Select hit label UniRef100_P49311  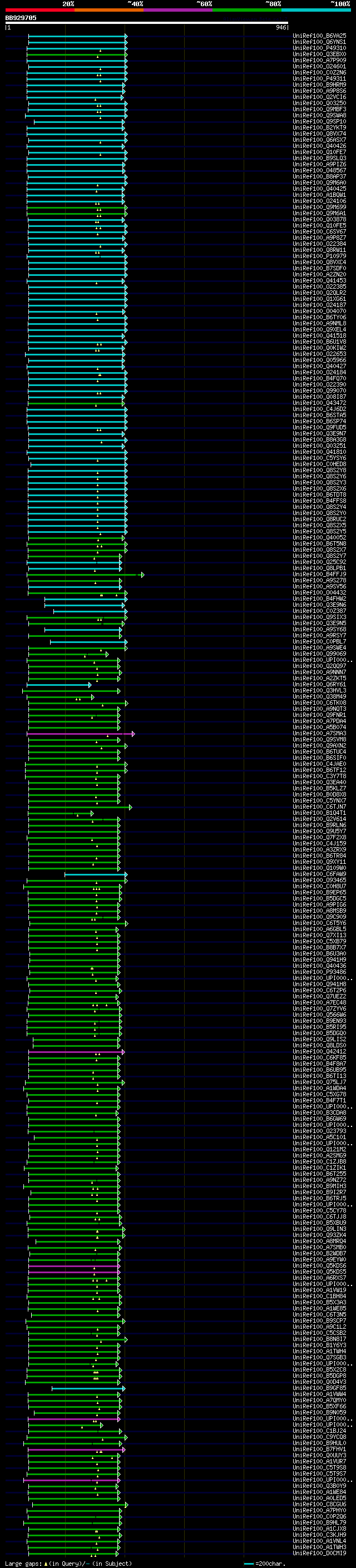click(319, 78)
